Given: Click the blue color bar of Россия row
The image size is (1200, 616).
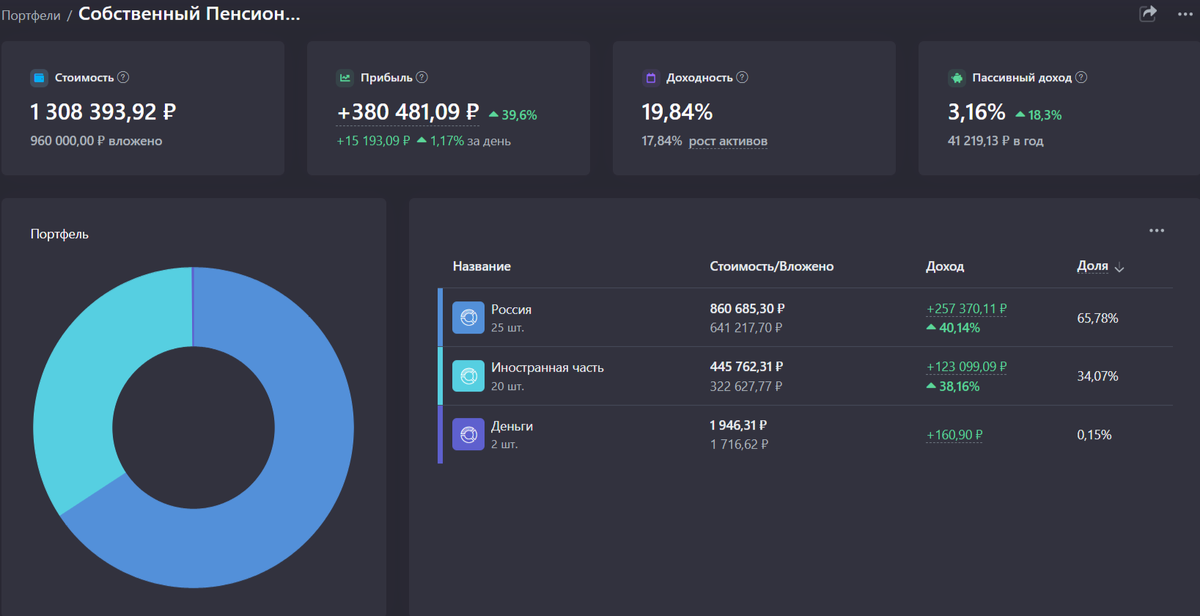Looking at the screenshot, I should 440,317.
